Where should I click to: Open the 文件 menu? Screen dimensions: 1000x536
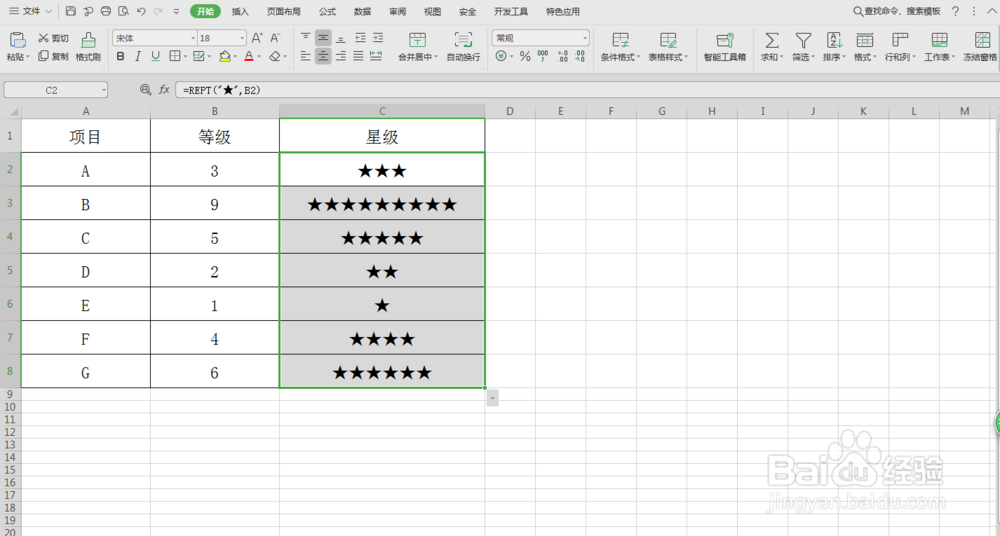tap(30, 11)
